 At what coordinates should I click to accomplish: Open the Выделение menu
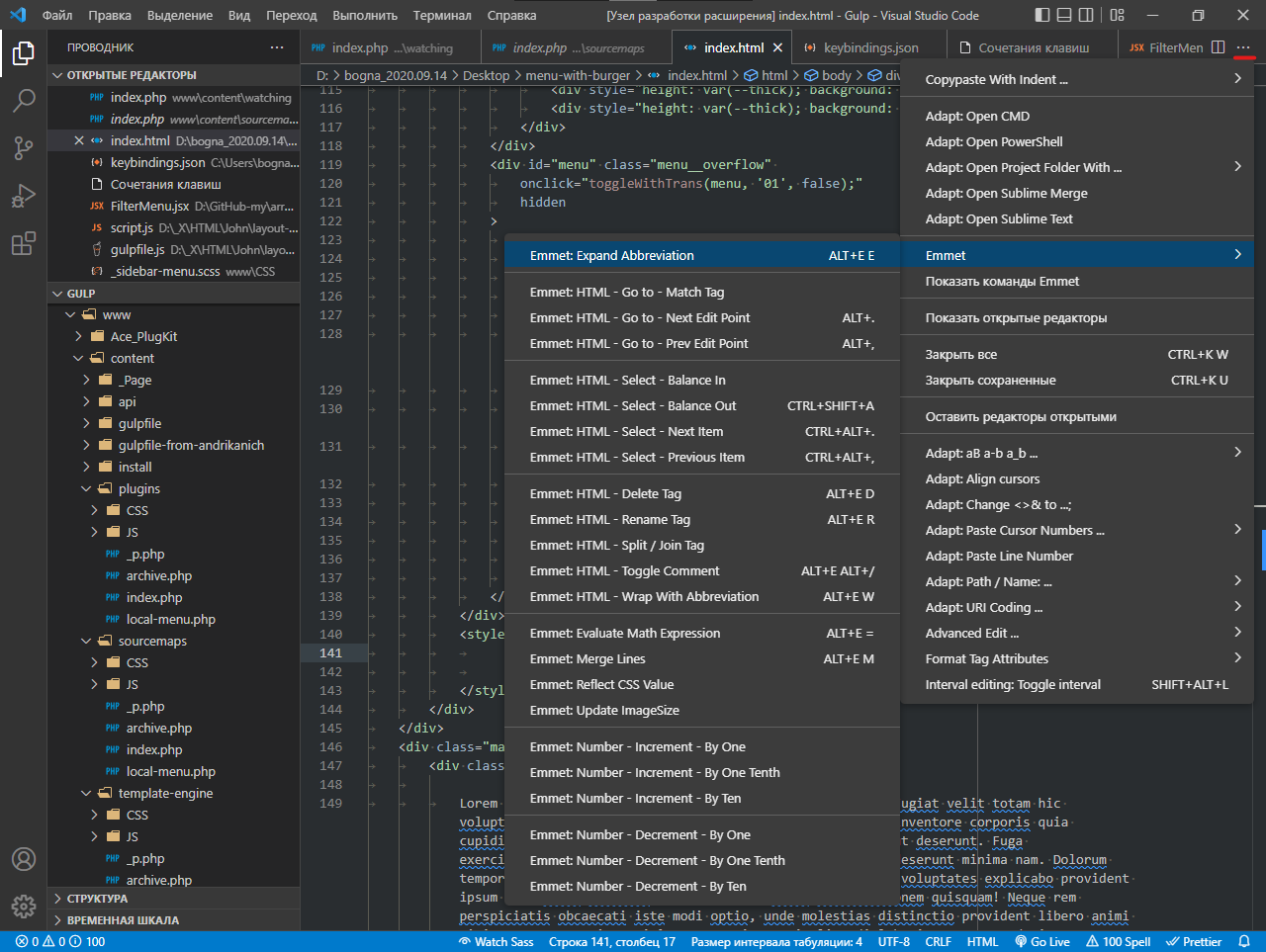pos(180,15)
